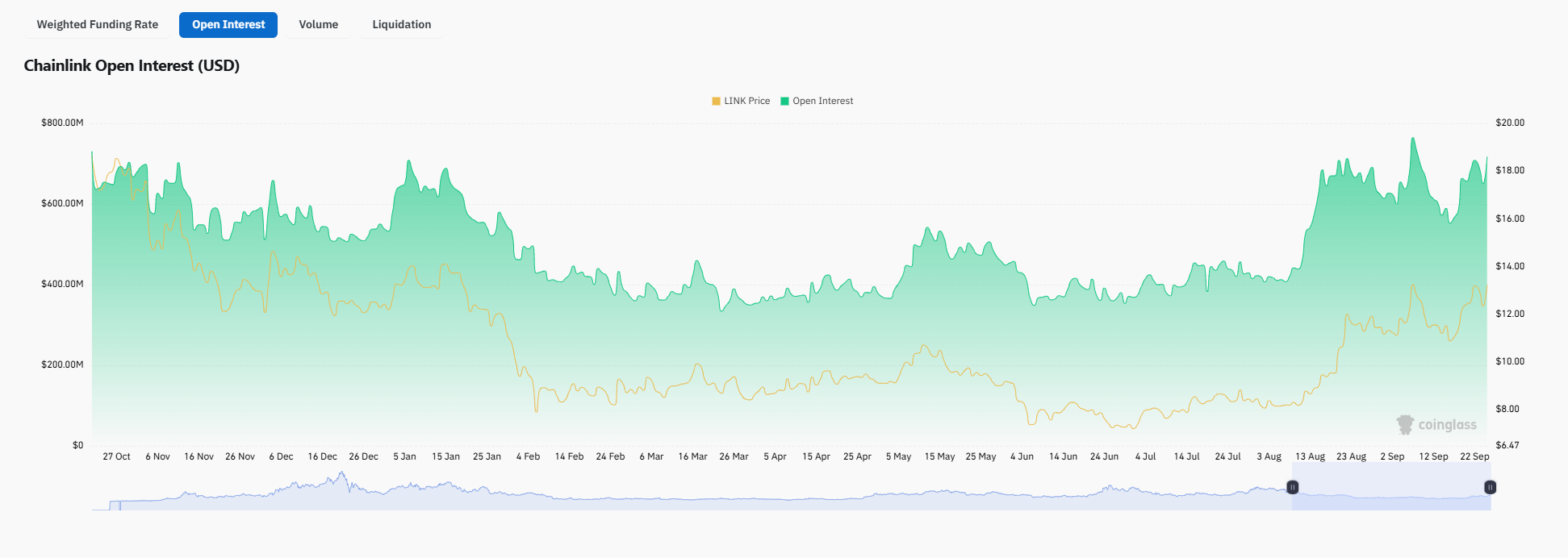Click the 5 Jan date label on axis
Image resolution: width=1568 pixels, height=558 pixels.
[404, 456]
